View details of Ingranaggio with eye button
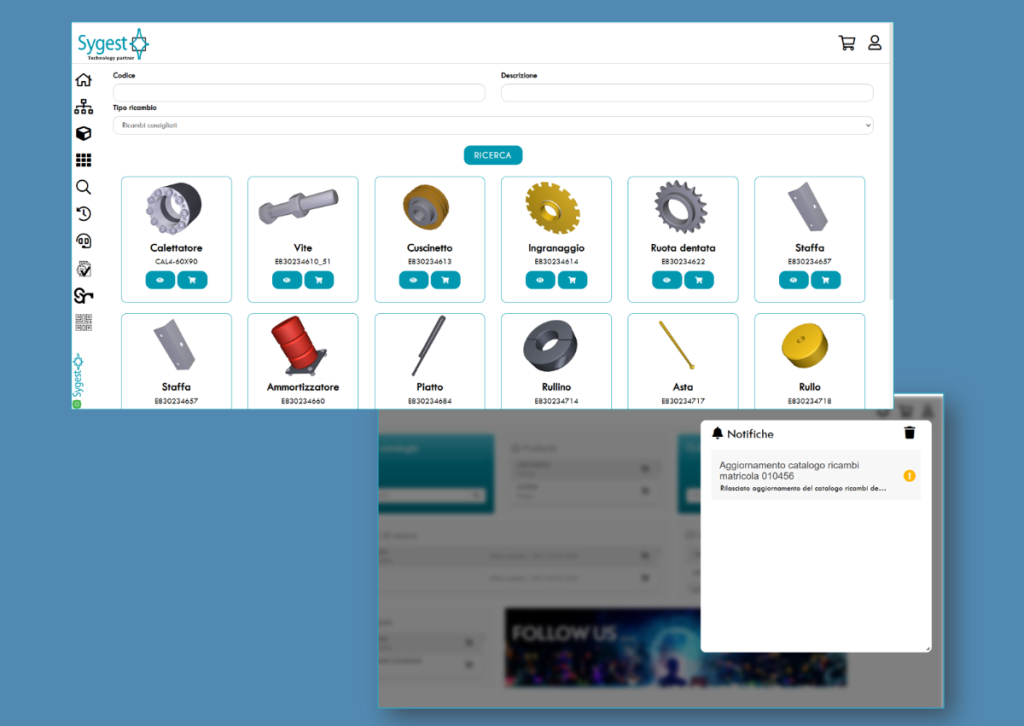Viewport: 1024px width, 726px height. point(540,280)
